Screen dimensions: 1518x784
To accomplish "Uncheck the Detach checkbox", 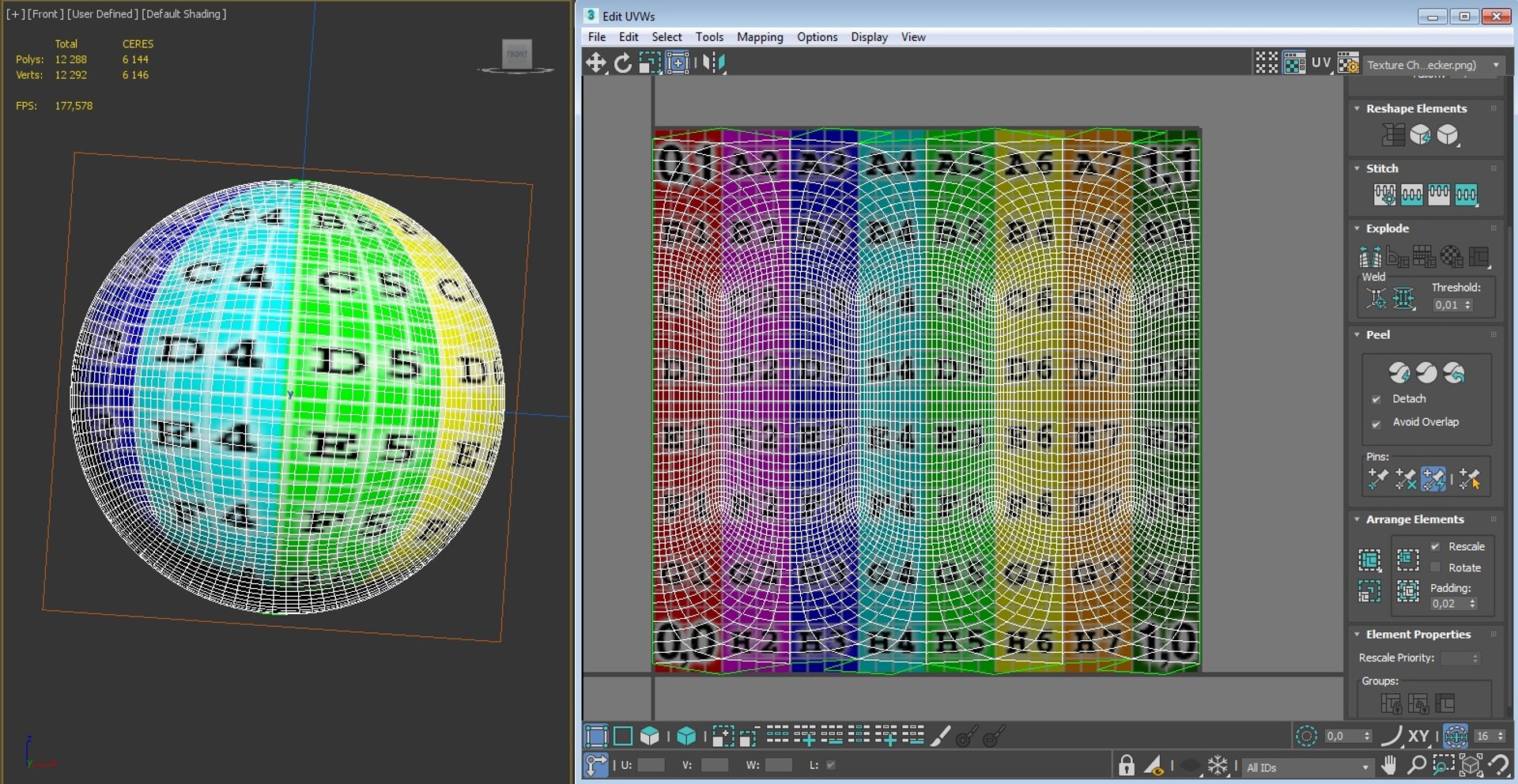I will click(x=1376, y=399).
